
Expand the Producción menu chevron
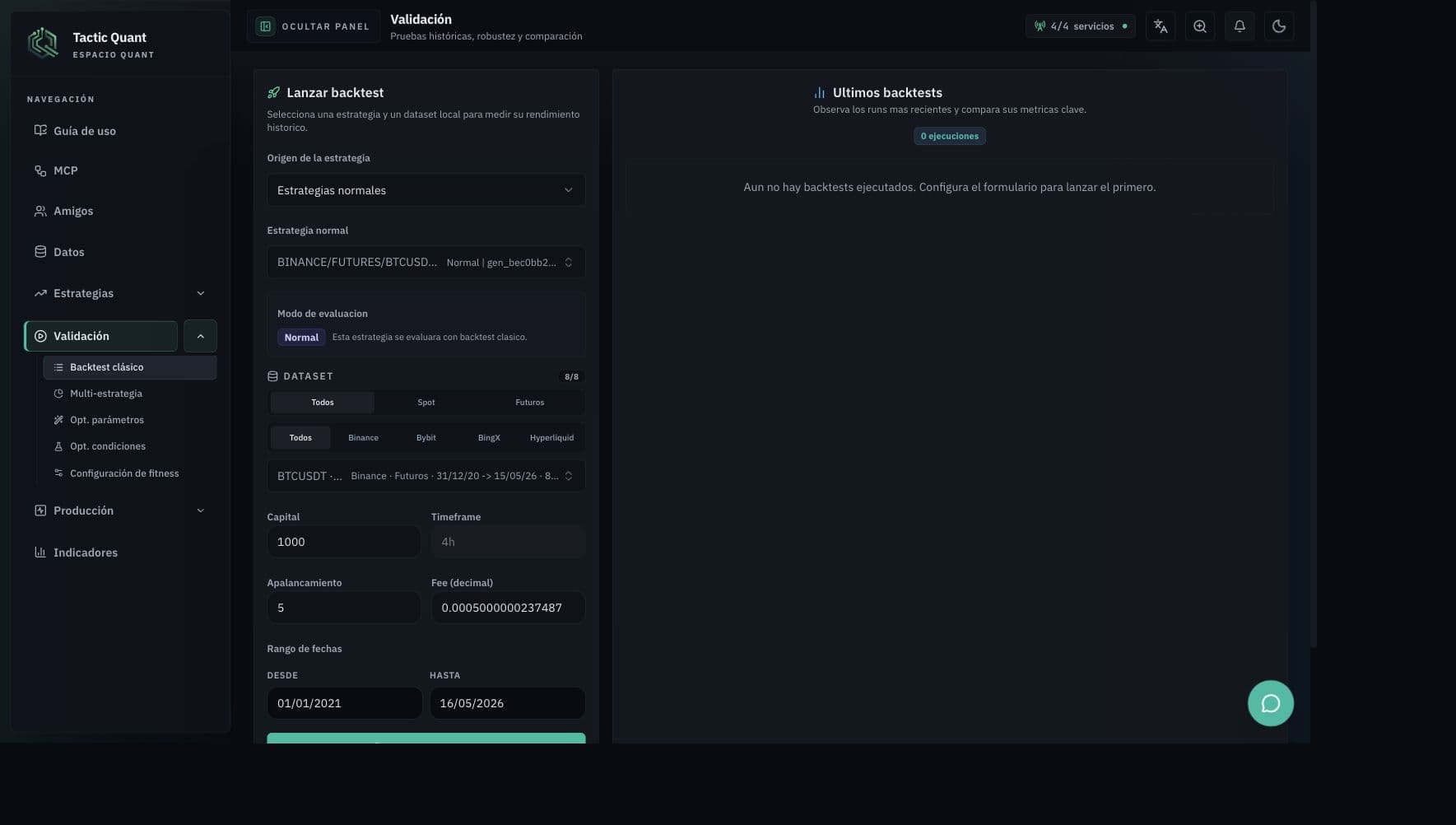[x=201, y=510]
